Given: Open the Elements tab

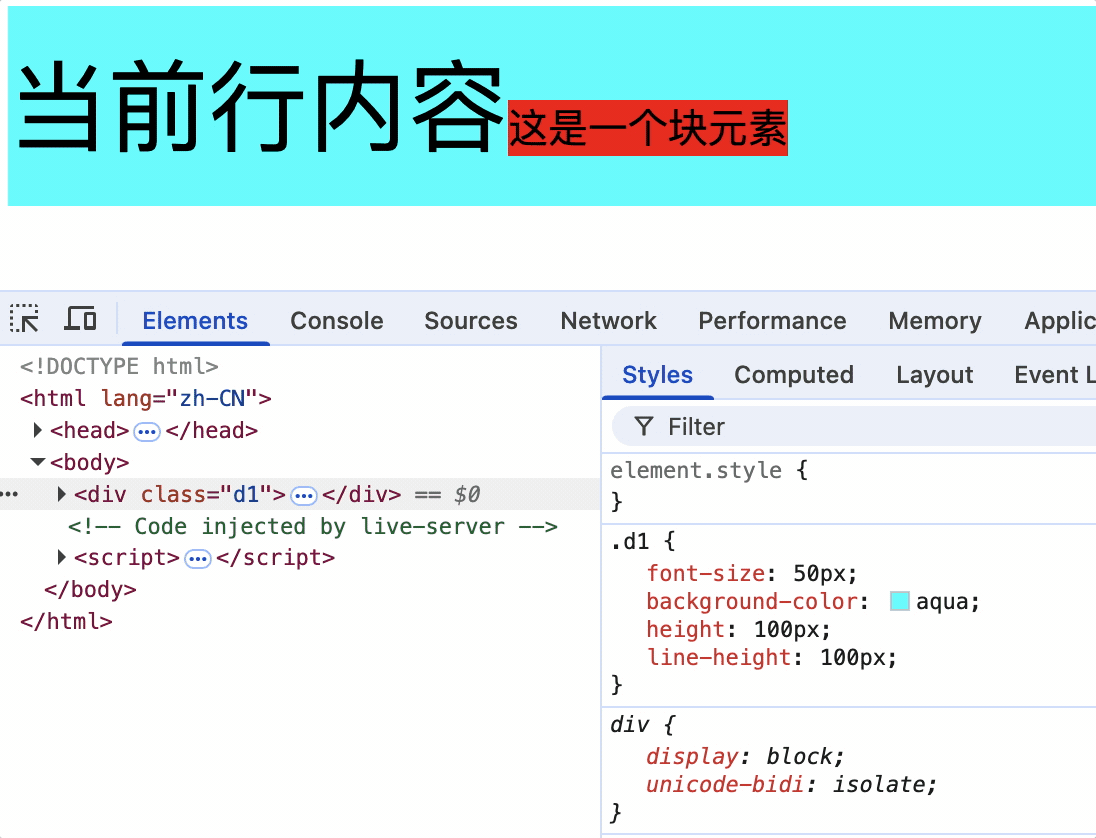Looking at the screenshot, I should click(195, 321).
